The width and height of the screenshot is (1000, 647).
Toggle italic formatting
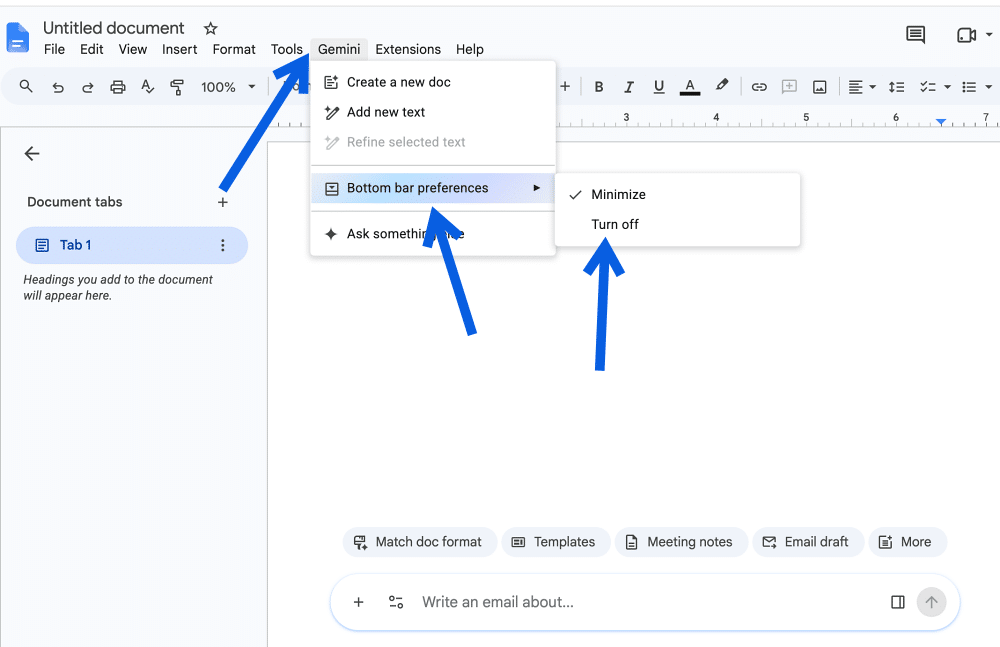click(629, 87)
